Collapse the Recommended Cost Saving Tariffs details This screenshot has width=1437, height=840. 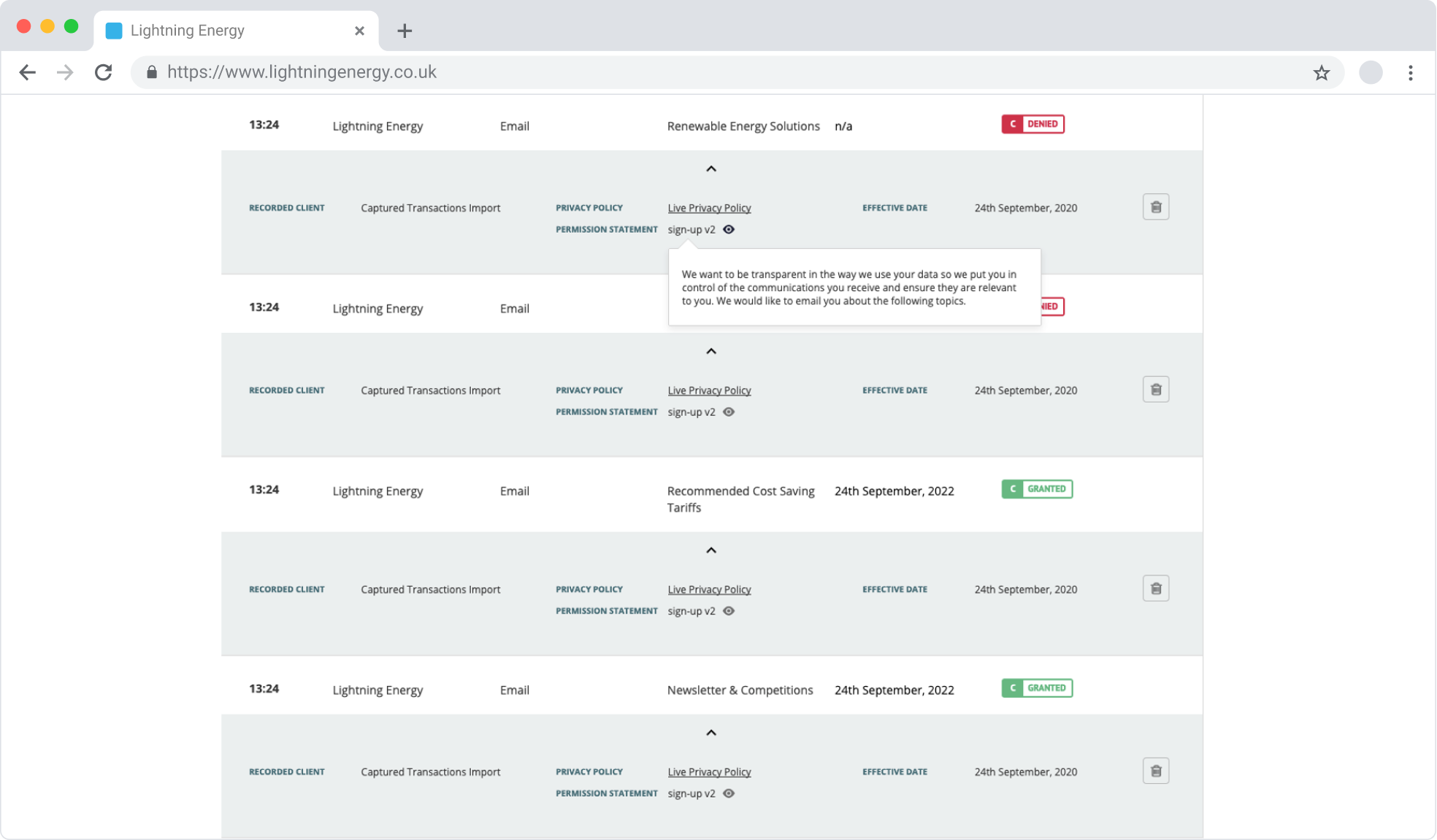point(711,550)
